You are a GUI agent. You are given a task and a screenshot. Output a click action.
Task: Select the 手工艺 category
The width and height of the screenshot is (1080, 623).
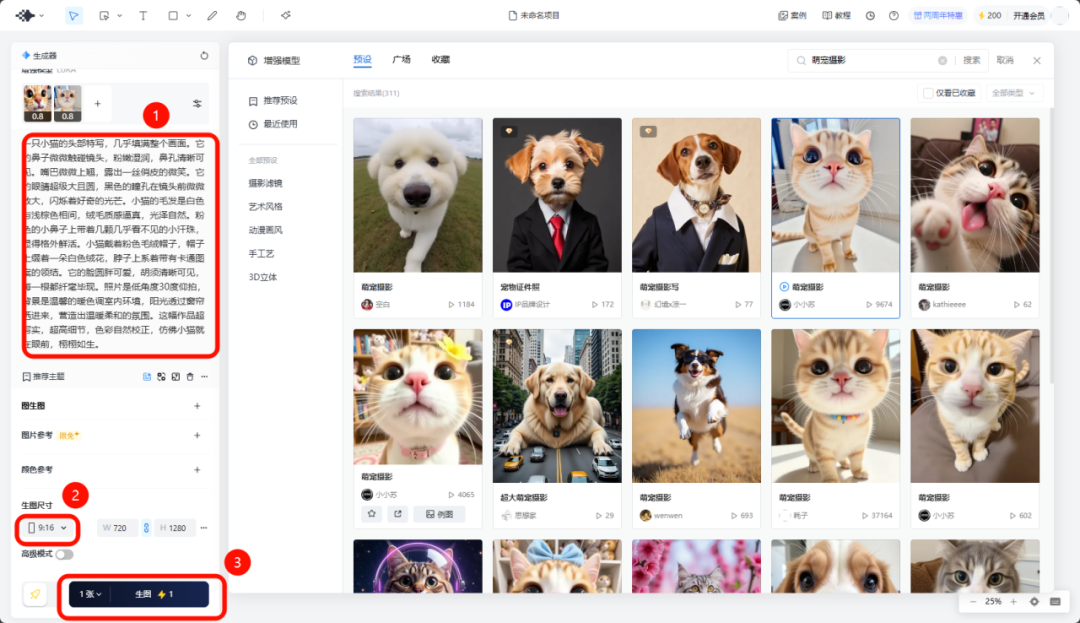[x=262, y=253]
